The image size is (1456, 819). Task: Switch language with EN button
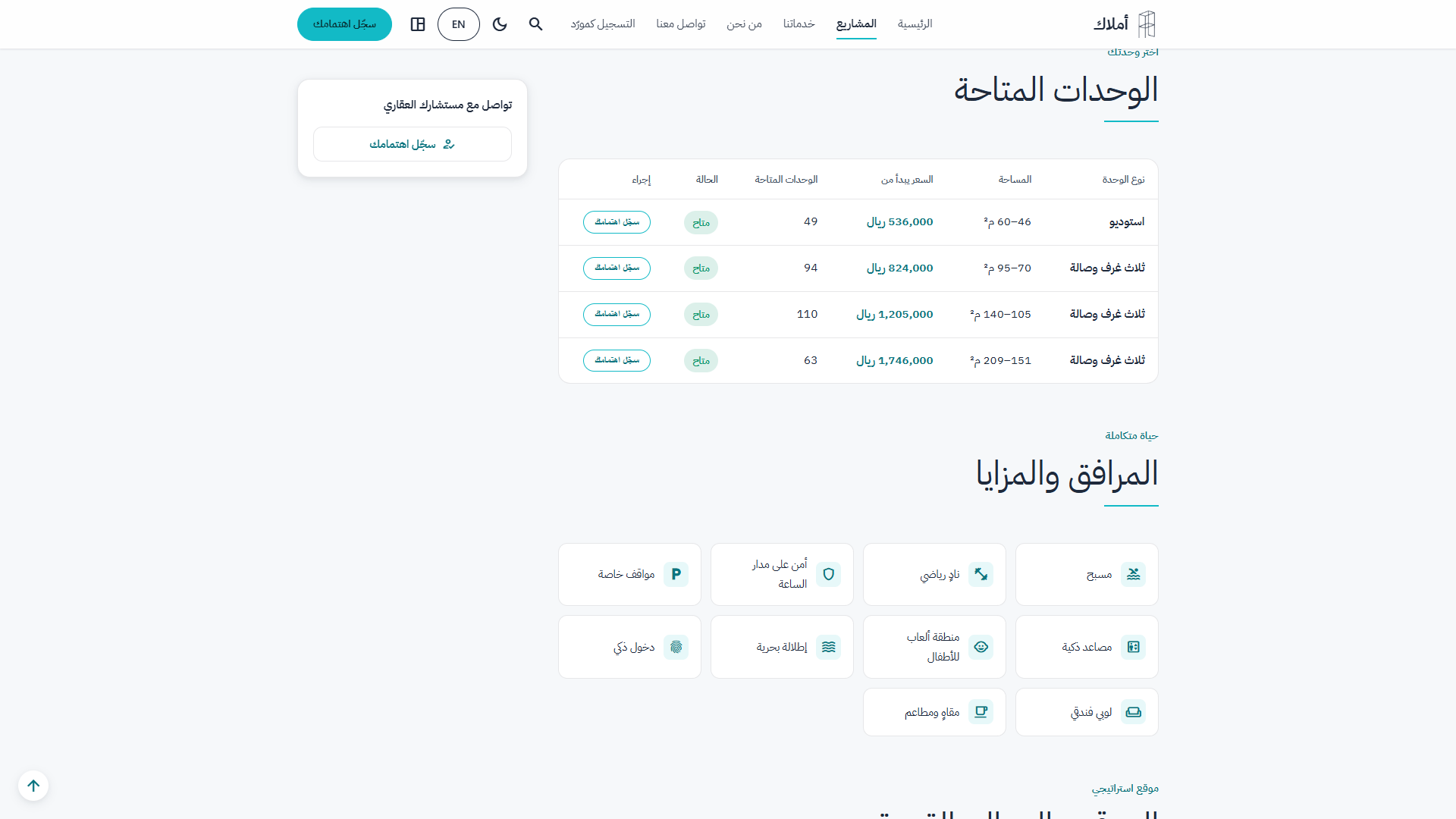pos(459,24)
